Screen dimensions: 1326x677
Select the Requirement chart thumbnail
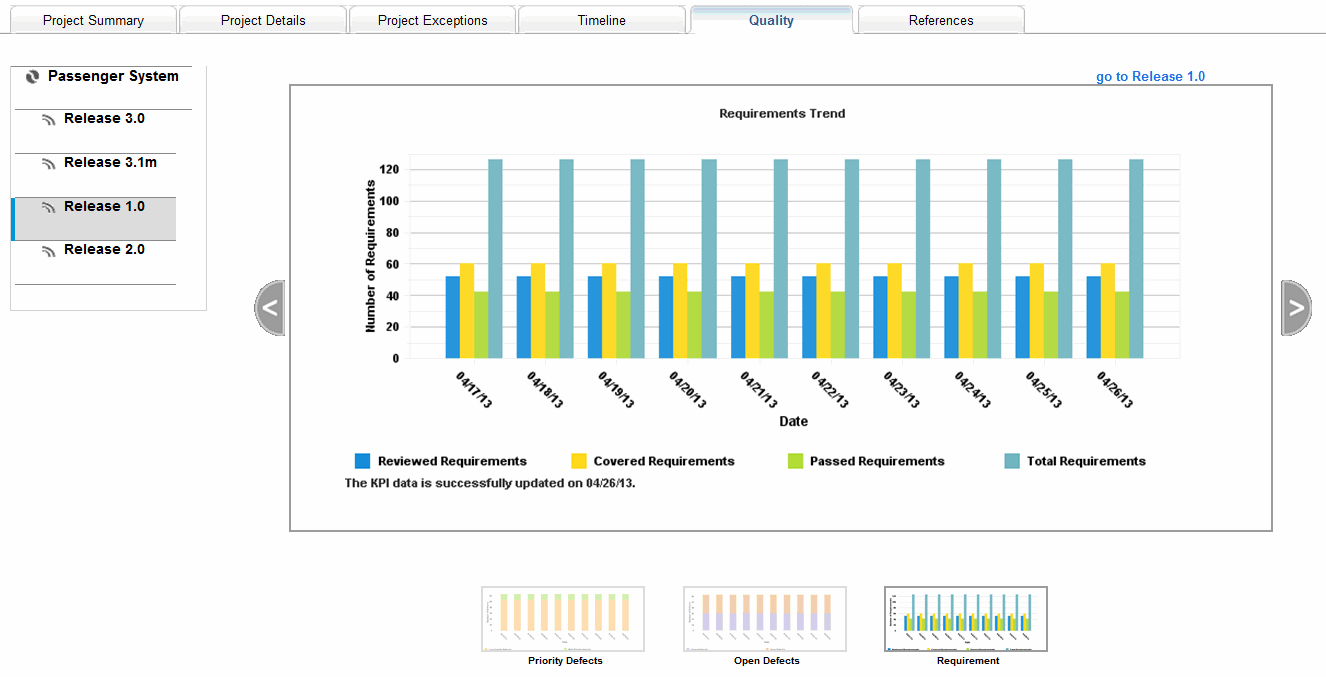click(x=967, y=620)
